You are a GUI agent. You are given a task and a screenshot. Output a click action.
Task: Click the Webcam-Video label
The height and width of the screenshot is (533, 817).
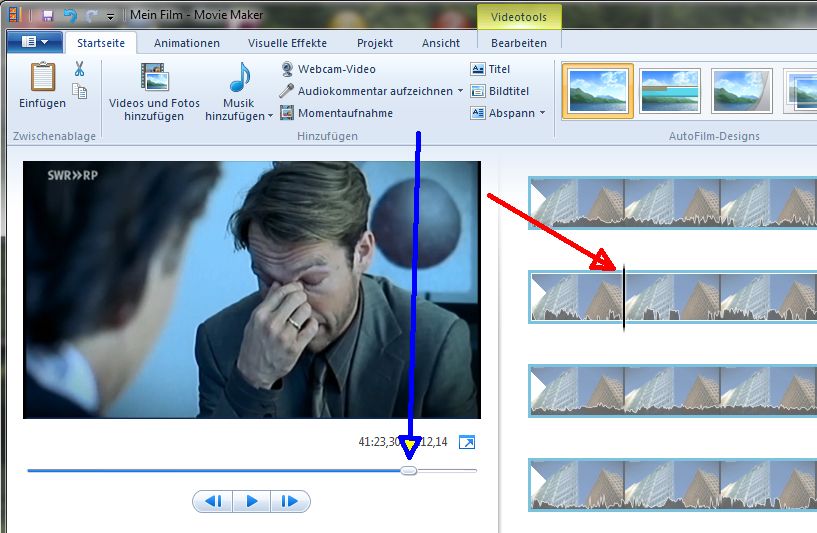[x=337, y=69]
